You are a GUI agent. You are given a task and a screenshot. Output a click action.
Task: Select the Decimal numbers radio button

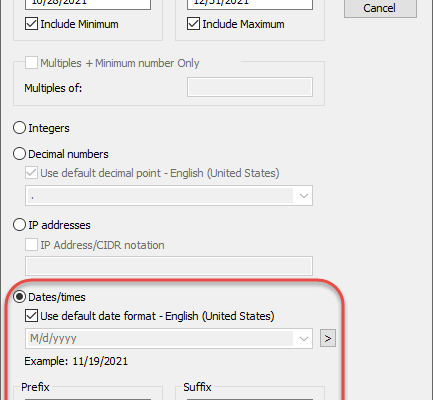[x=19, y=154]
